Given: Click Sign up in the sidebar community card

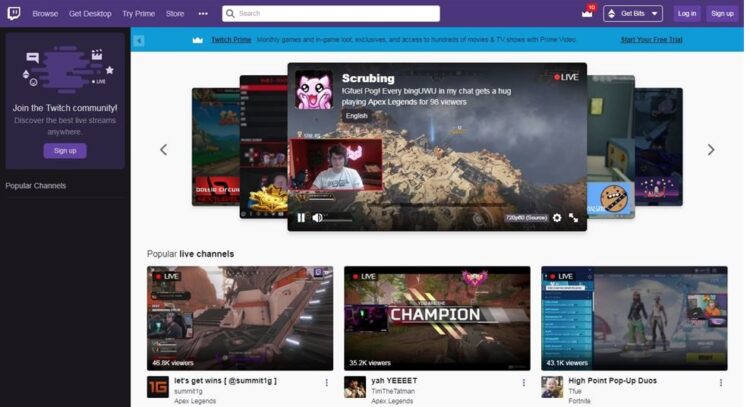Looking at the screenshot, I should 65,151.
